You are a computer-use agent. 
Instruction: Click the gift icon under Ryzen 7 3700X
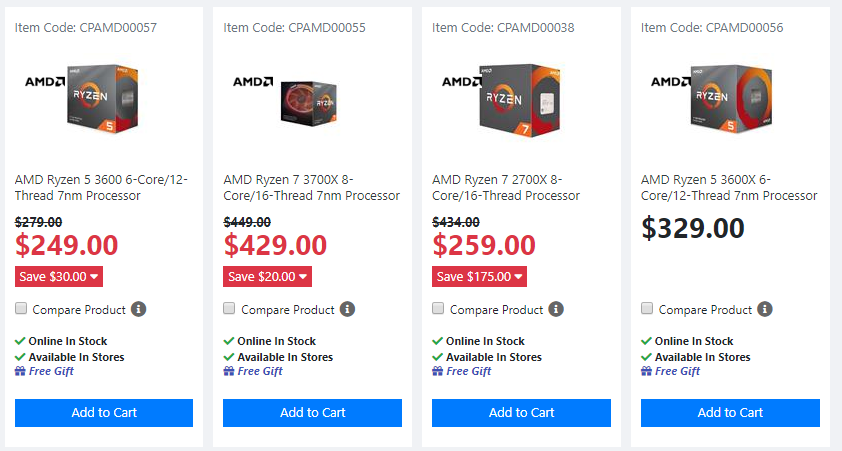tap(229, 371)
